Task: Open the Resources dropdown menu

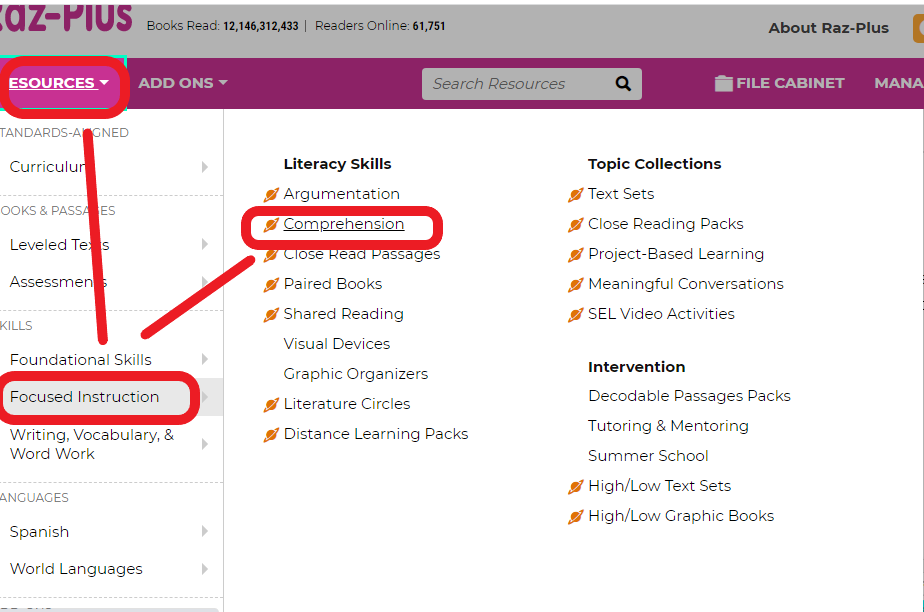Action: coord(58,83)
